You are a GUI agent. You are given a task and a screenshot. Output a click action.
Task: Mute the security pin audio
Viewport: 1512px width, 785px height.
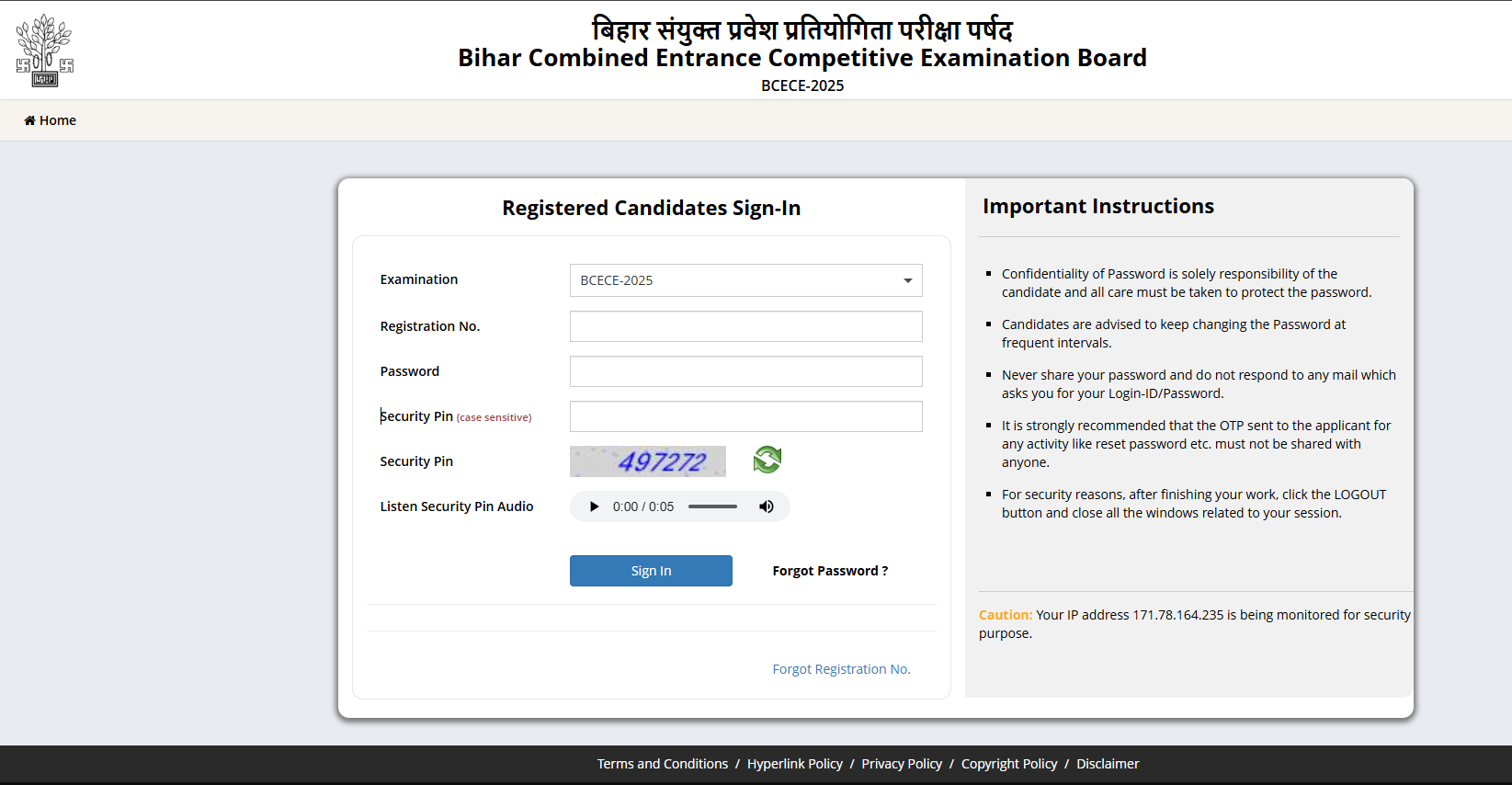(766, 506)
